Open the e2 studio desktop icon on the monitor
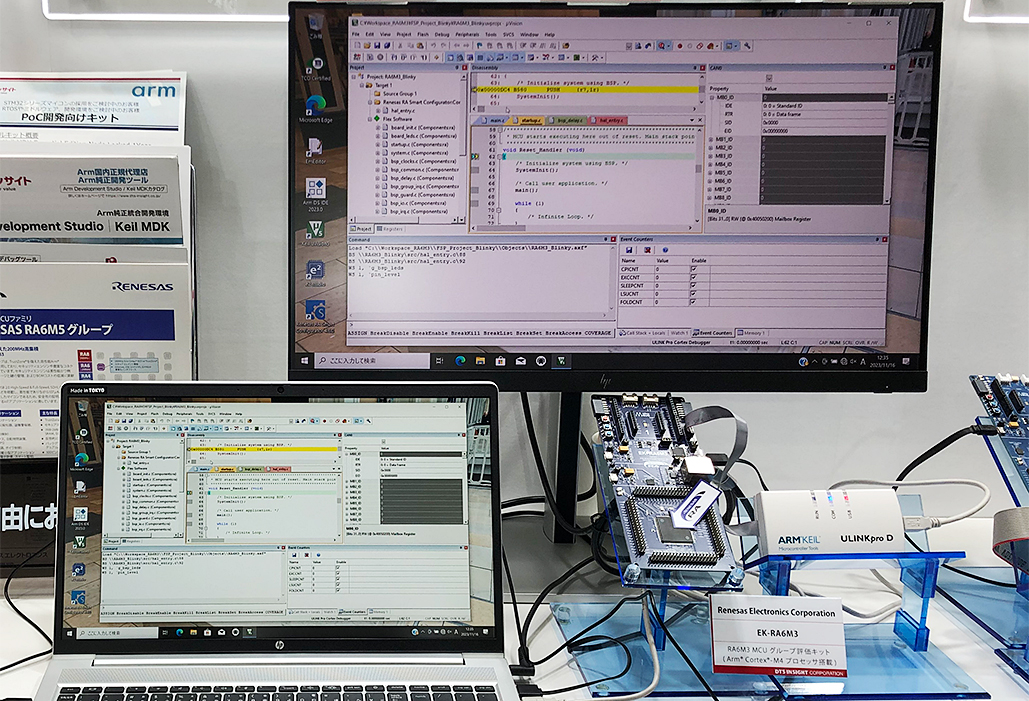The height and width of the screenshot is (701, 1029). [x=315, y=274]
